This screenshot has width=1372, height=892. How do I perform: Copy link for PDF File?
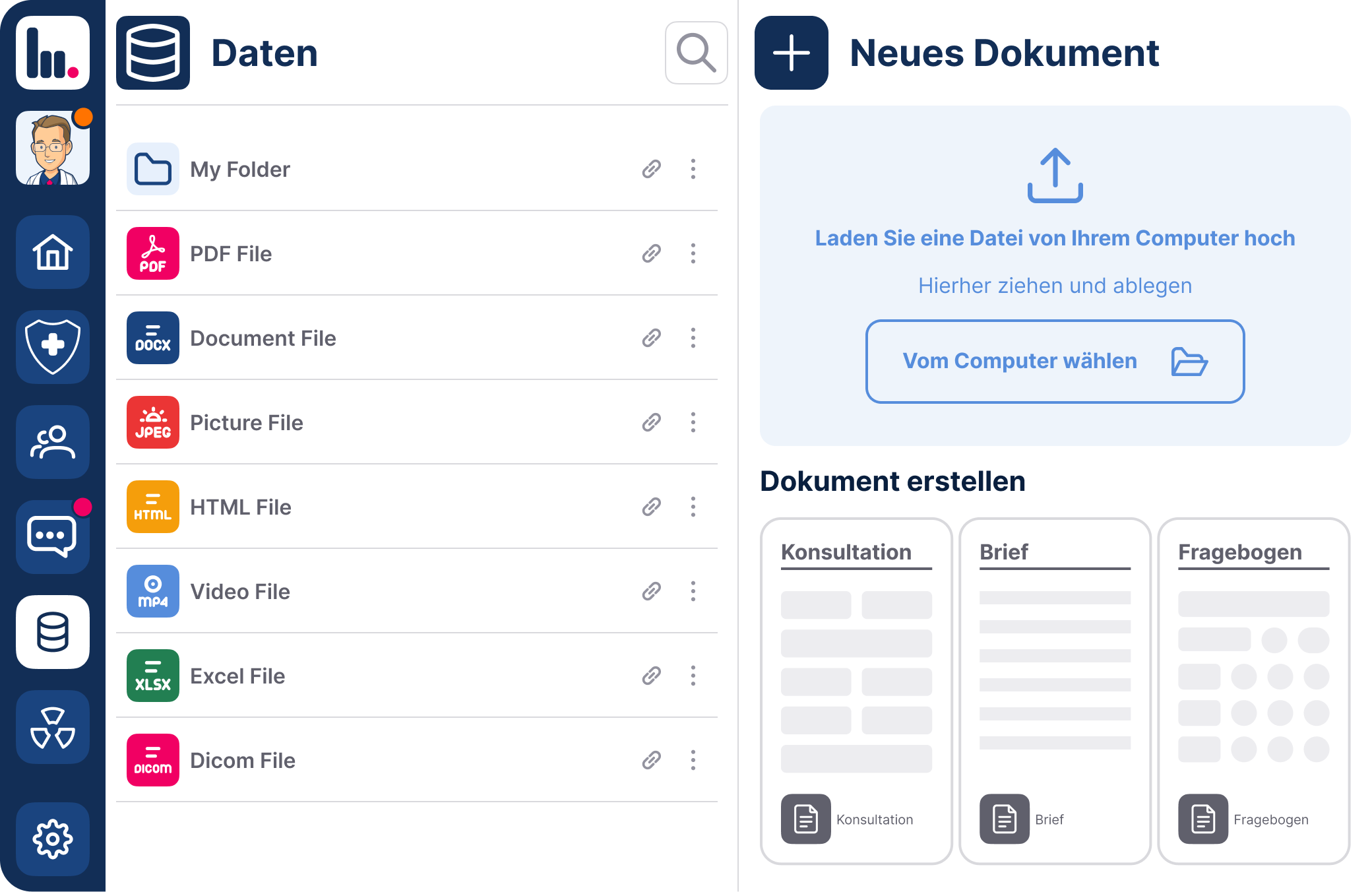pyautogui.click(x=652, y=253)
